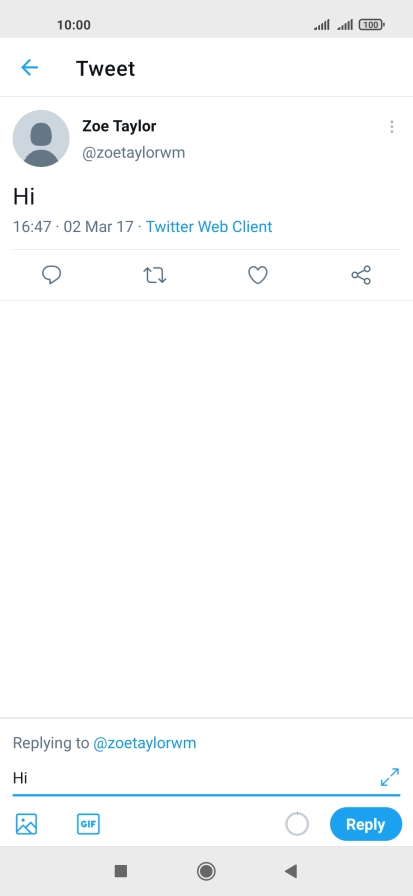Go back with the blue arrow
Screen dimensions: 413x896
[29, 68]
